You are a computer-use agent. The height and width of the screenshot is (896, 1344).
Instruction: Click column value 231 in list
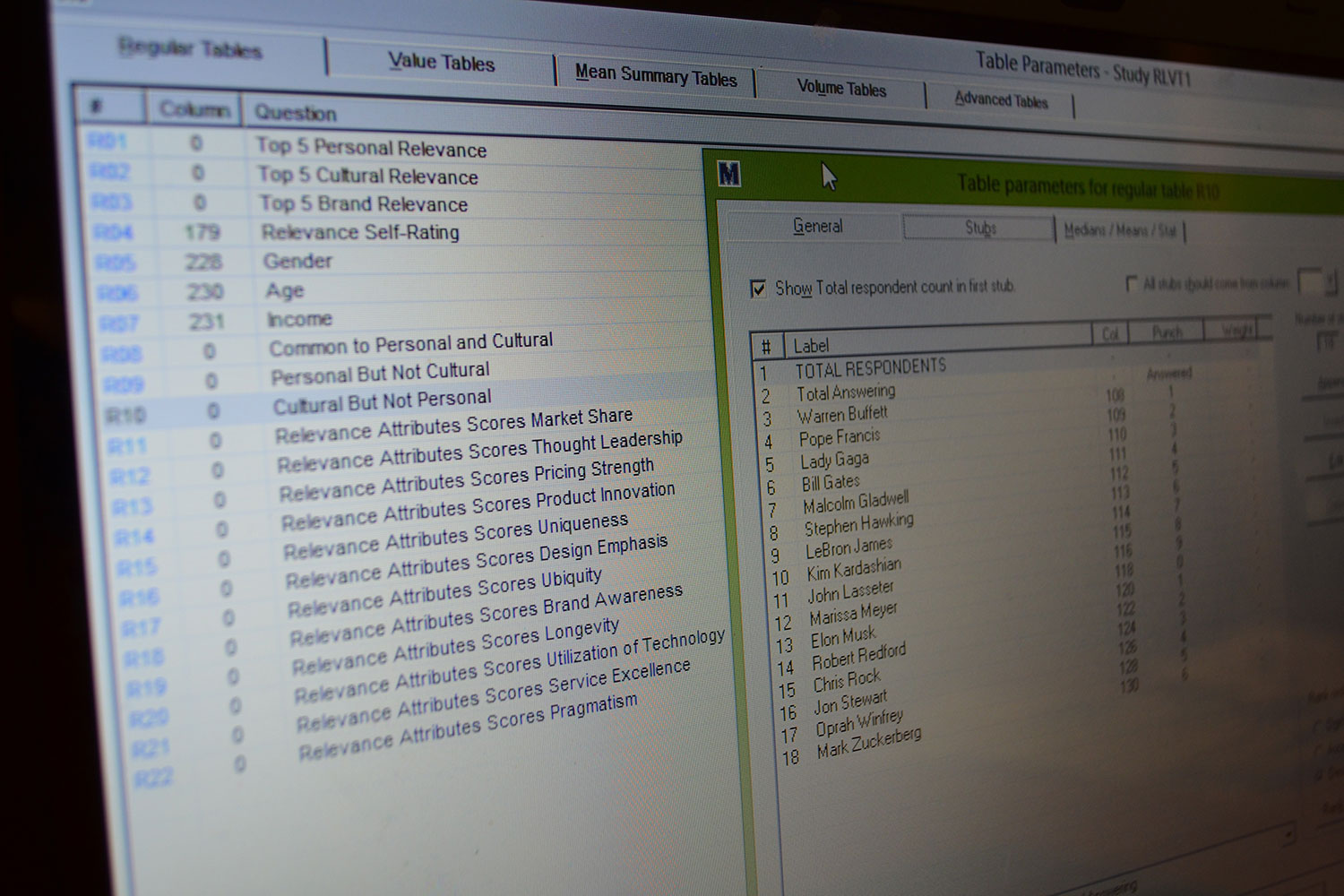tap(207, 321)
